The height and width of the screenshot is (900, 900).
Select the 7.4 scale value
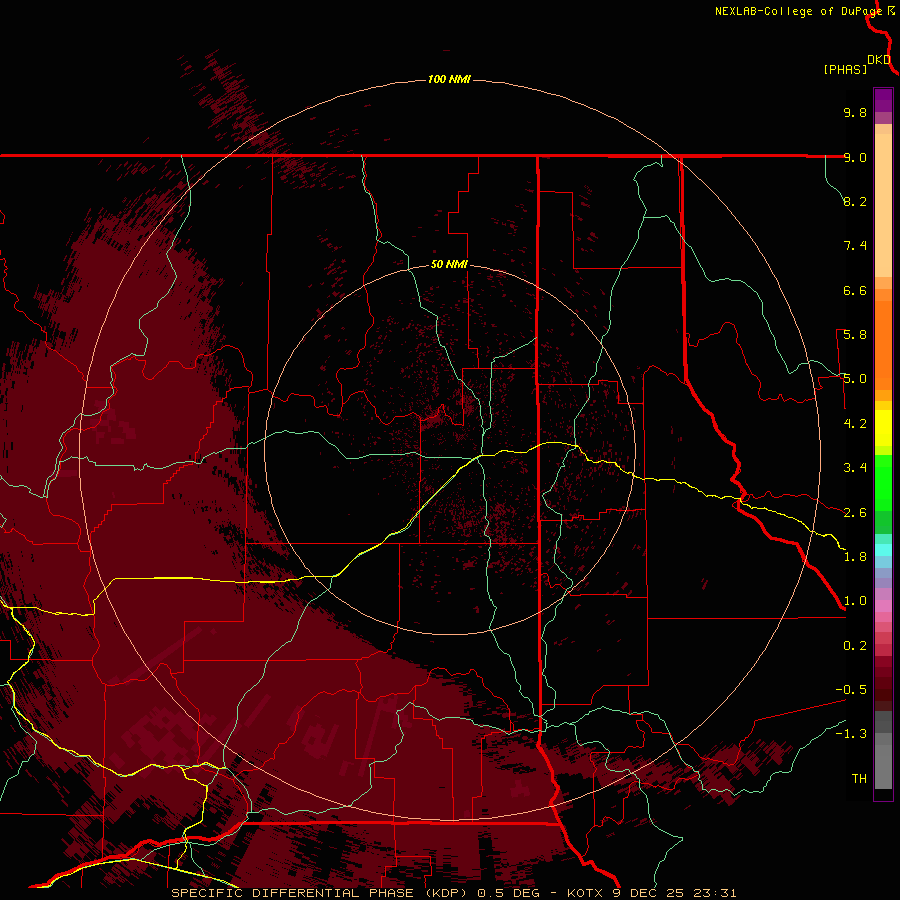(855, 246)
